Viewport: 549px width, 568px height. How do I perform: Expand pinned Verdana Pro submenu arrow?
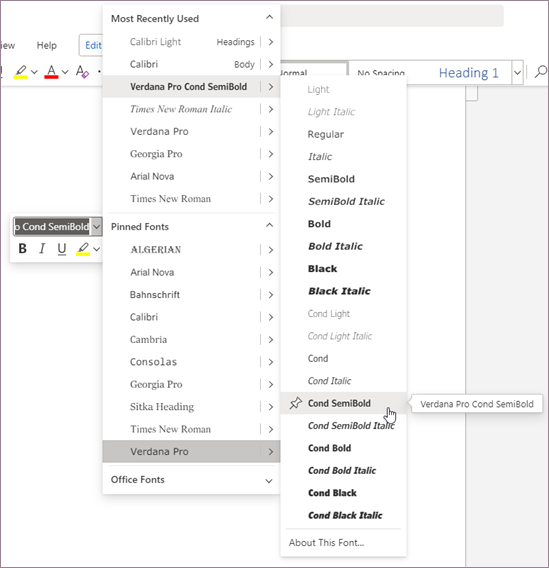coord(271,452)
